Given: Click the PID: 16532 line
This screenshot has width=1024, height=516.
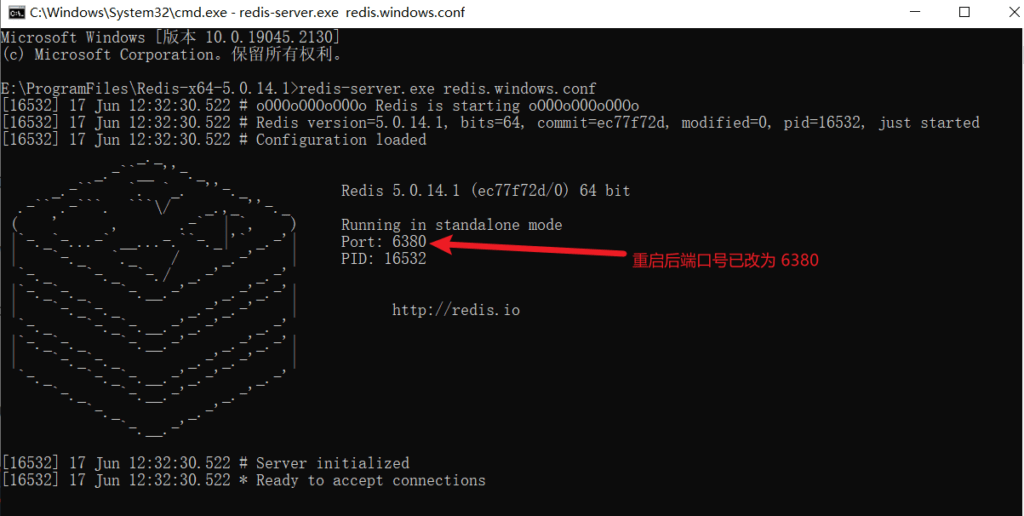Looking at the screenshot, I should 384,259.
